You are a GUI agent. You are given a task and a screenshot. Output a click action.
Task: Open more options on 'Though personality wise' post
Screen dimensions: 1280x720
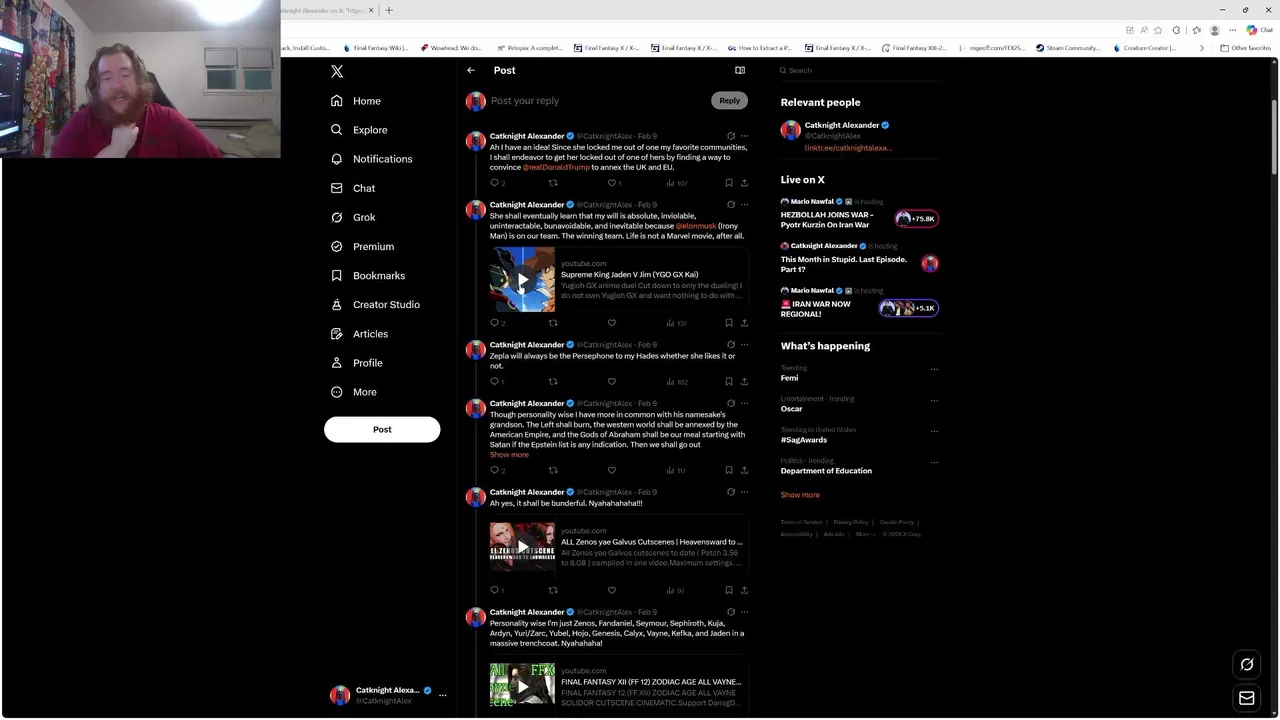(x=744, y=403)
